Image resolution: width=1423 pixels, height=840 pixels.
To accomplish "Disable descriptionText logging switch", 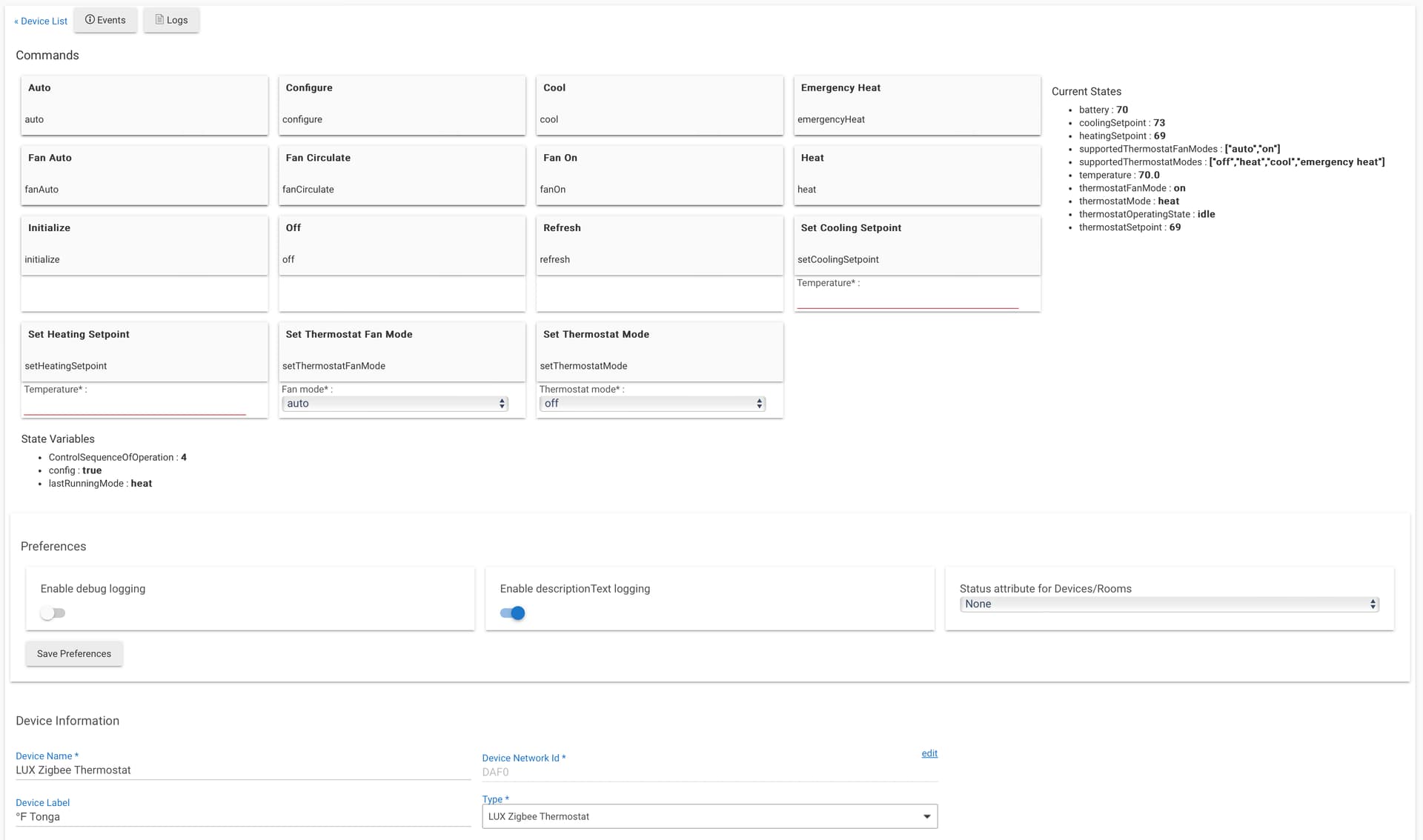I will [512, 613].
